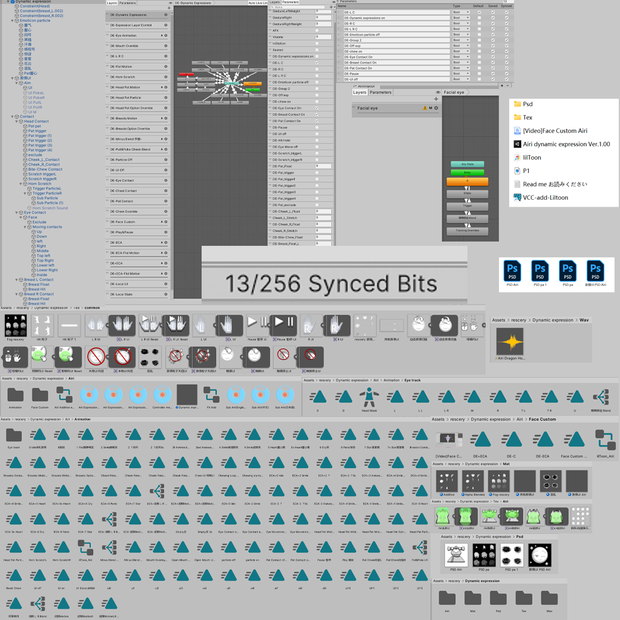Click the Facial eye layer warning icon
Viewport: 620px width, 620px height.
pyautogui.click(x=425, y=108)
